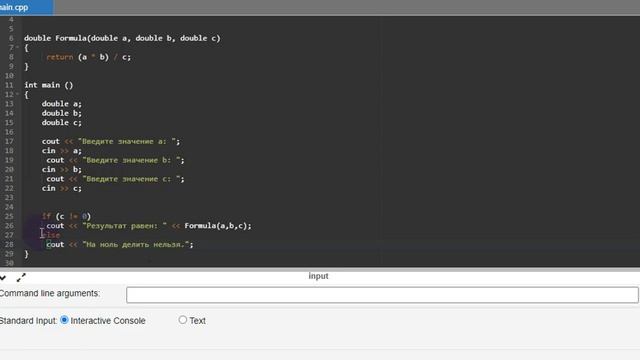
Task: Click the 'double c;' declaration line
Action: point(62,122)
